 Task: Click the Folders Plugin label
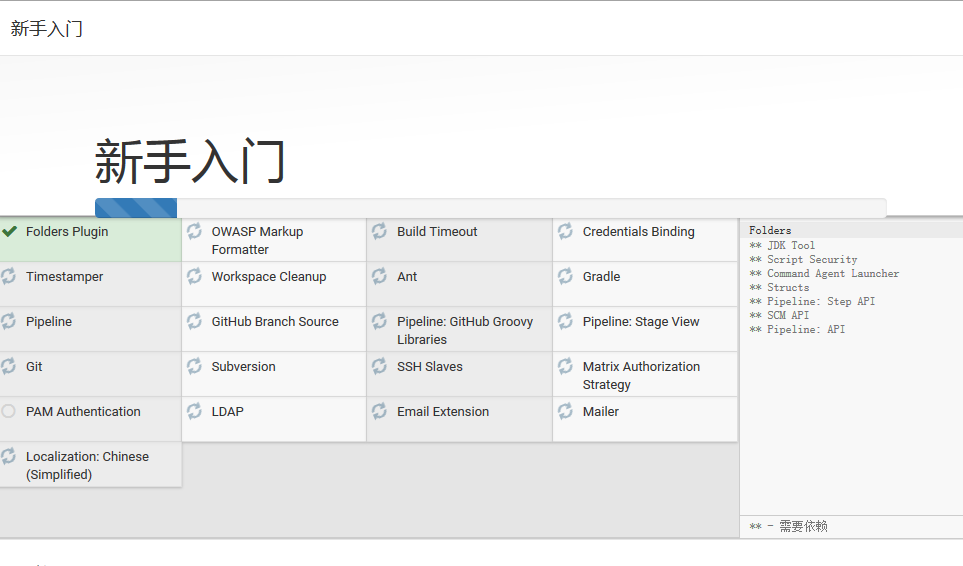click(x=67, y=231)
